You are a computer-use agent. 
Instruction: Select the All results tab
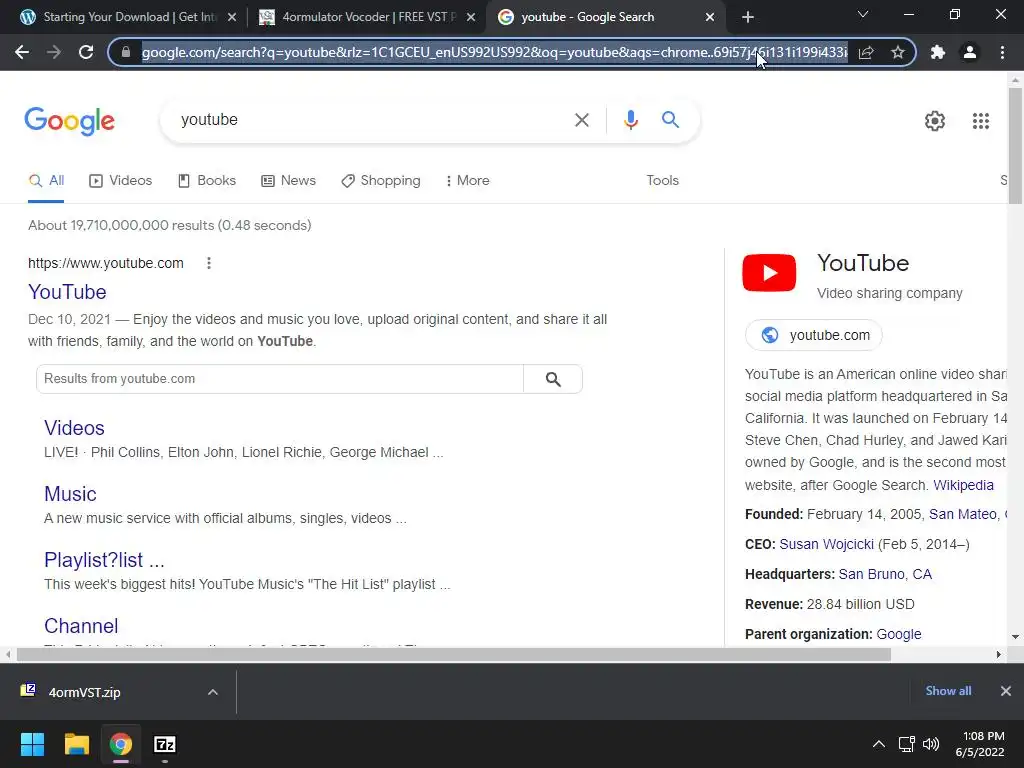tap(46, 181)
